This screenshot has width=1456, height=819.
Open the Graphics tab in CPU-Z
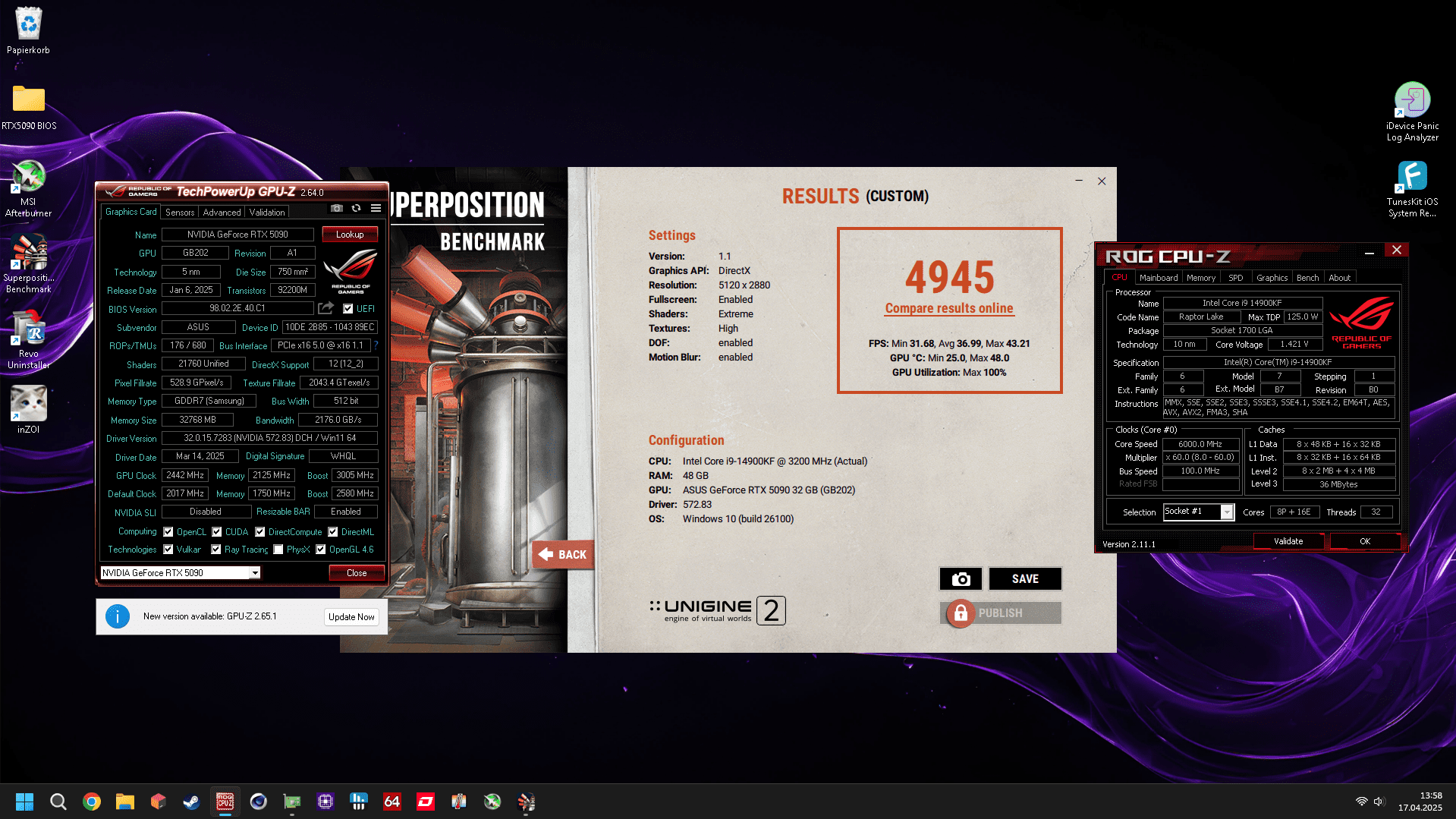(1272, 278)
